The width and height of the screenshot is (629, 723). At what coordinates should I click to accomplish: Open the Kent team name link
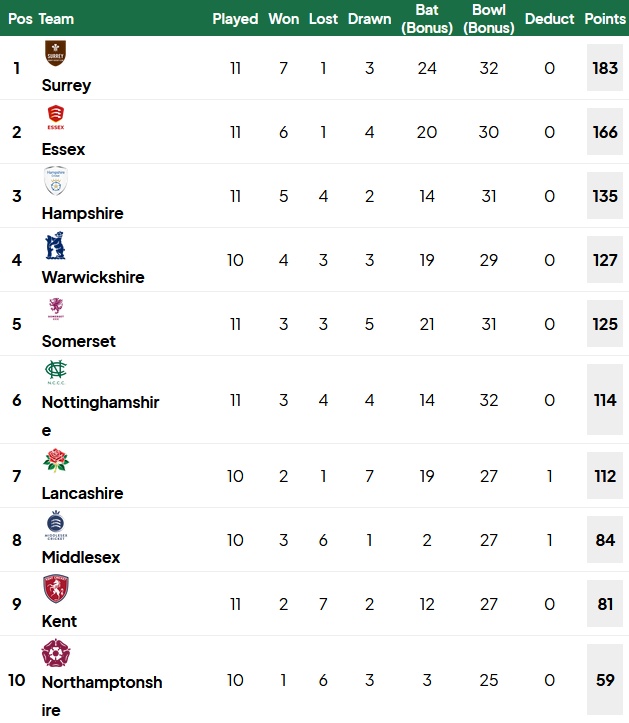pos(59,621)
